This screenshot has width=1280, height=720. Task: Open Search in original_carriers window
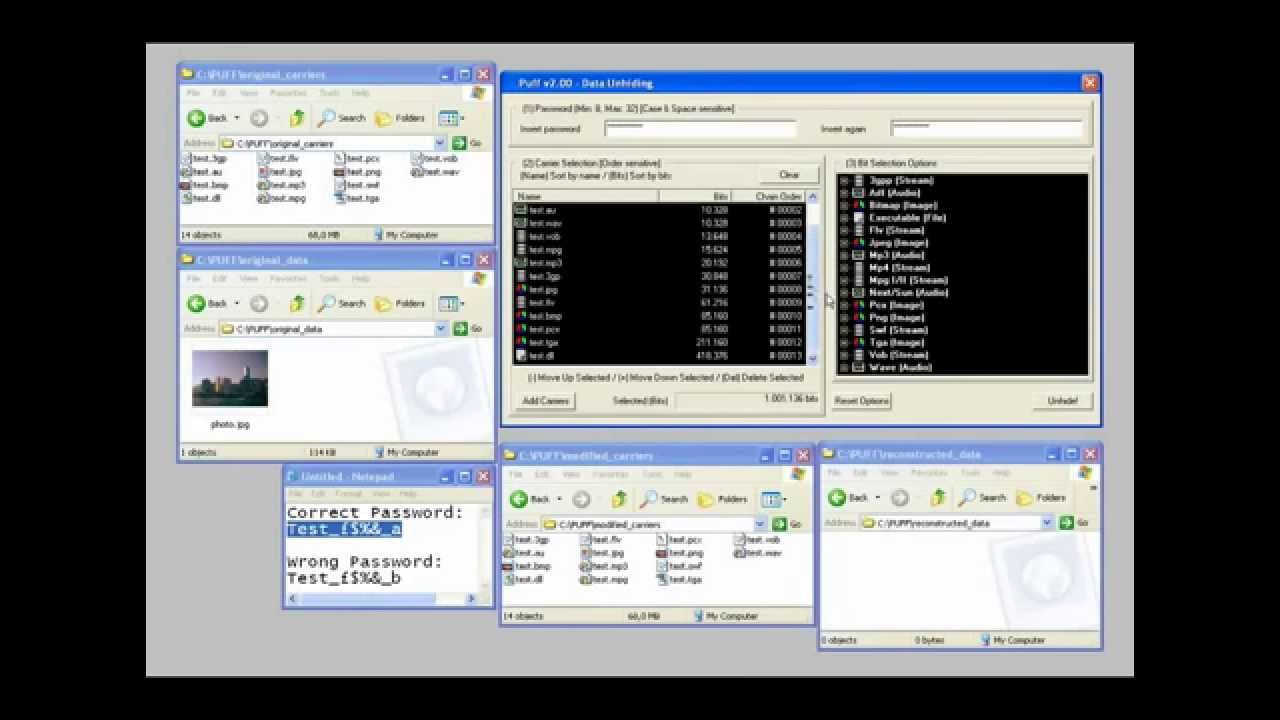pos(342,118)
